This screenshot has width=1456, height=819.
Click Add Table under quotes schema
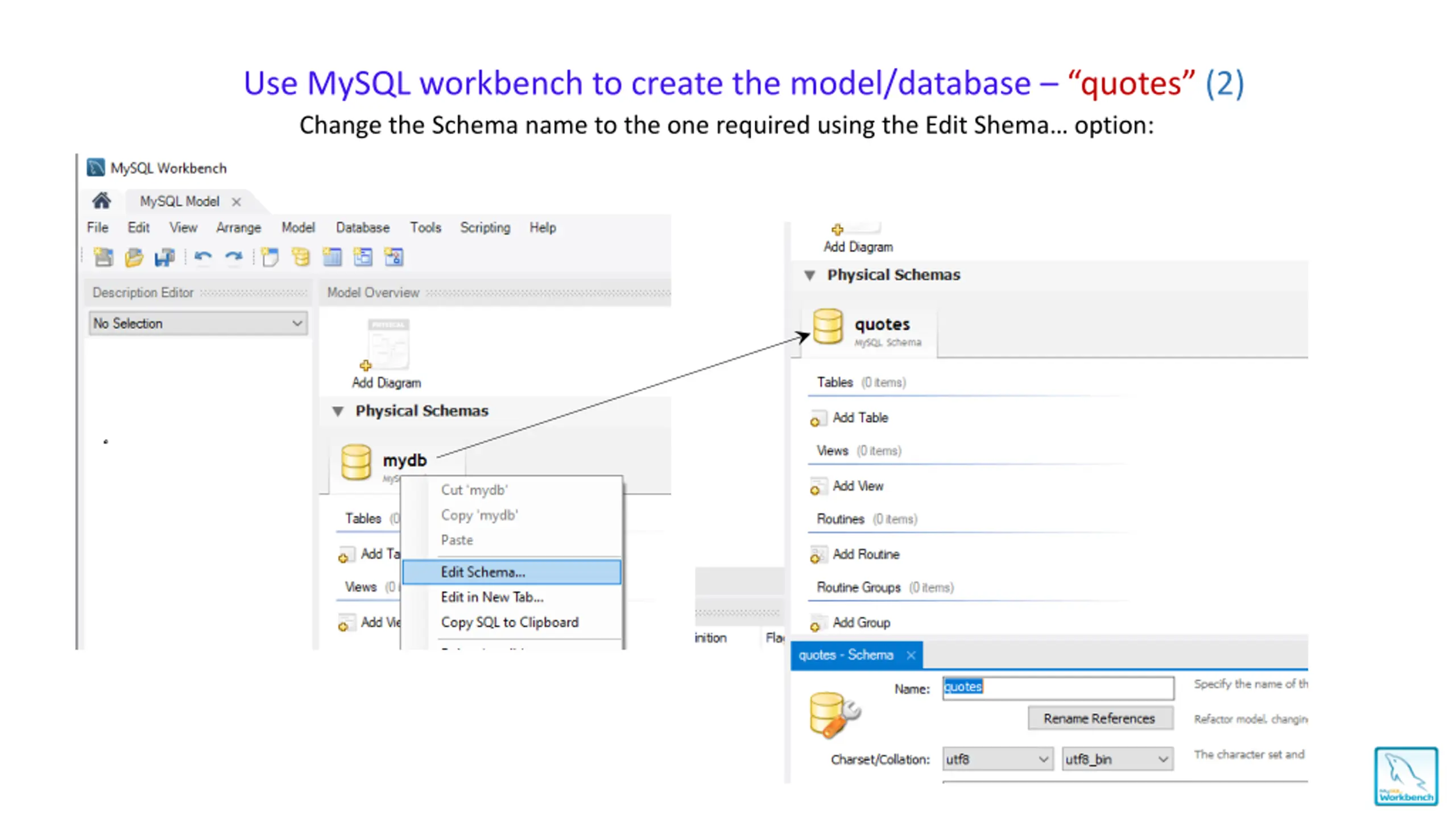859,418
